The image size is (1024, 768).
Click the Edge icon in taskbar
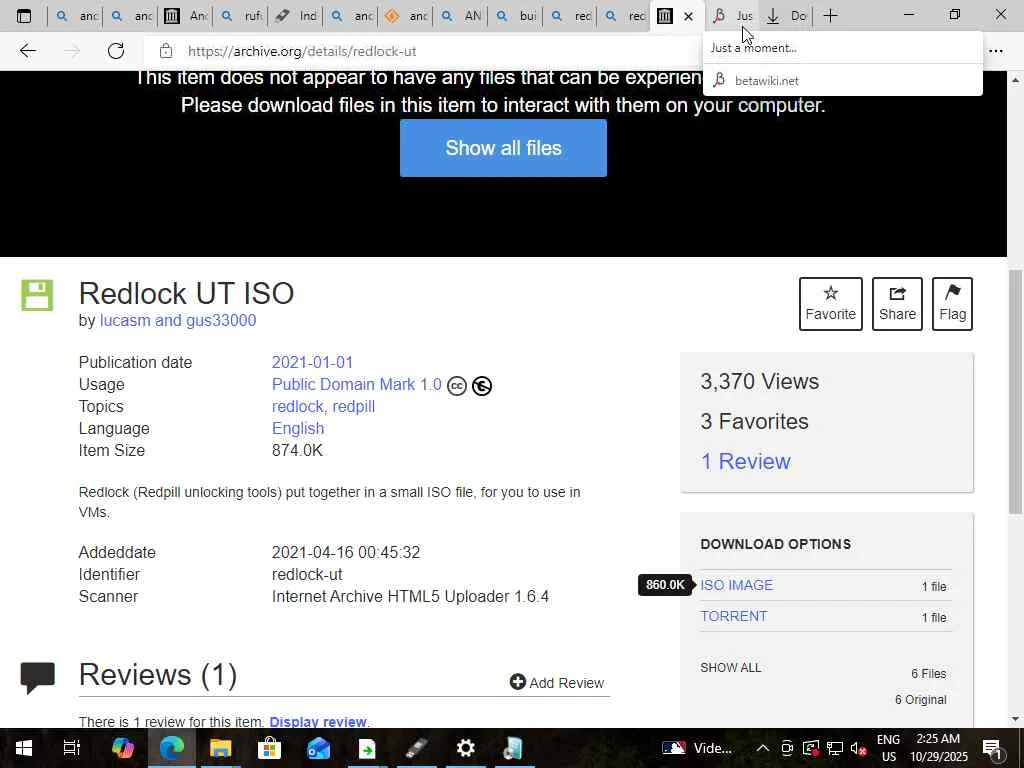coord(171,748)
